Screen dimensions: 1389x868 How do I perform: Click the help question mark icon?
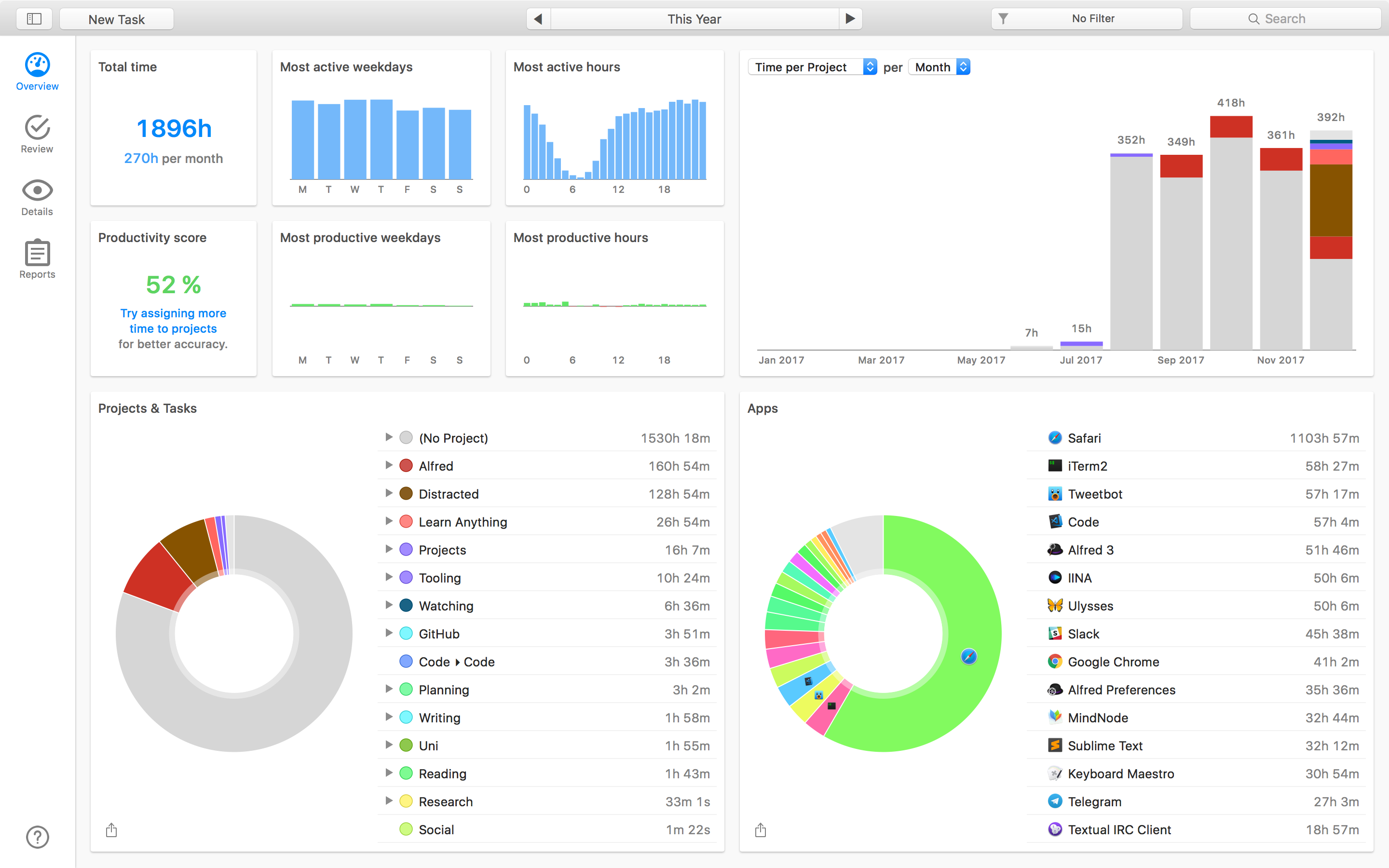click(37, 837)
